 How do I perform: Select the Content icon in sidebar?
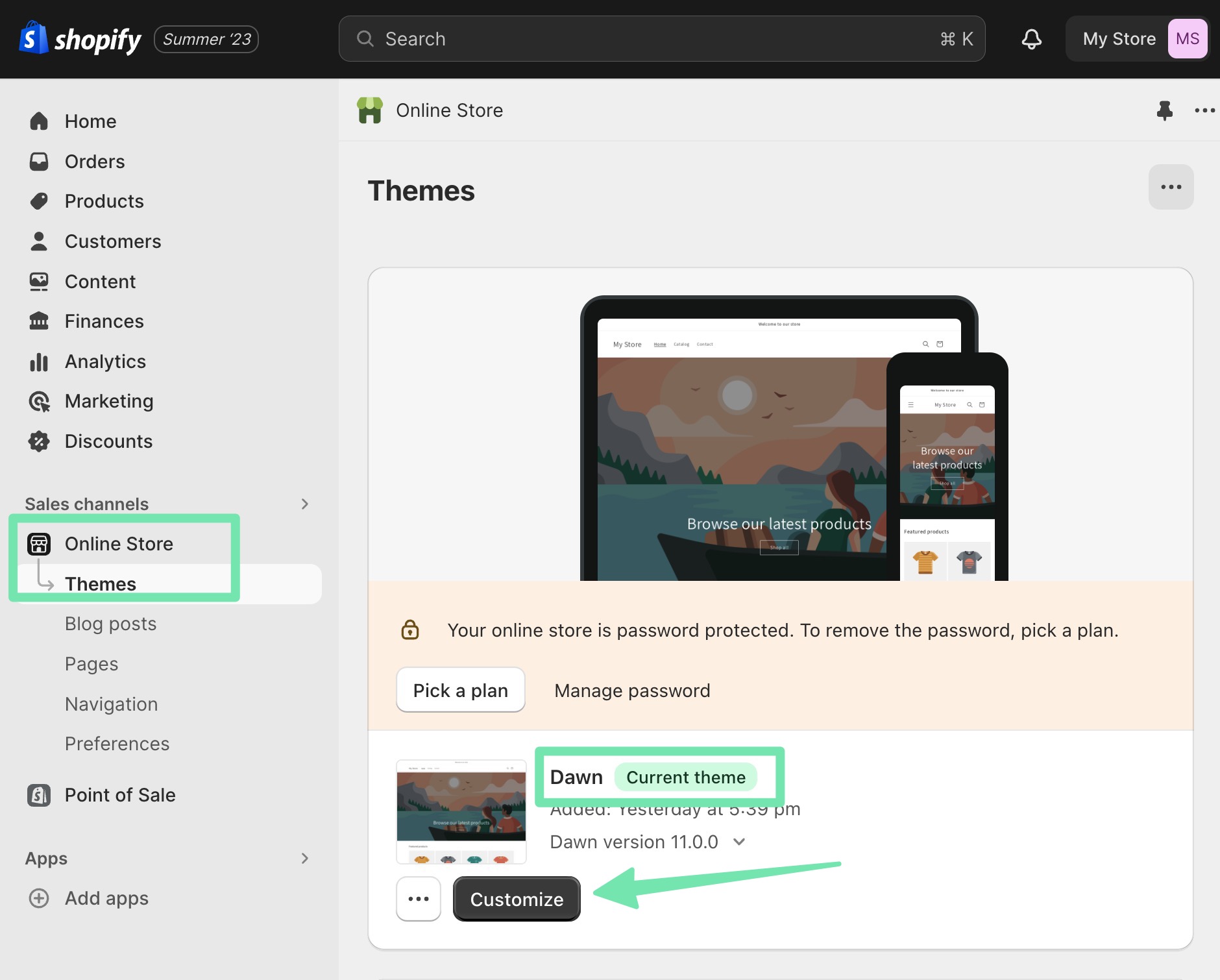click(39, 281)
